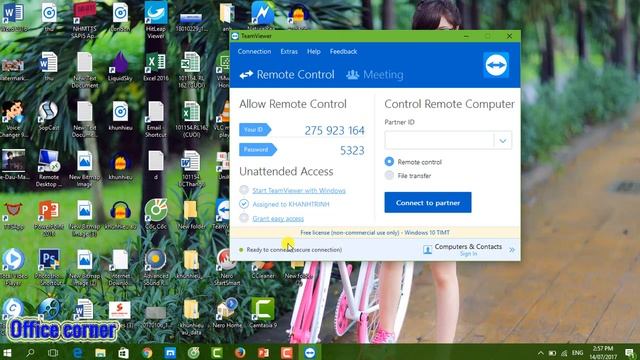Viewport: 640px width, 360px height.
Task: Switch to the Meeting tab
Action: point(375,75)
